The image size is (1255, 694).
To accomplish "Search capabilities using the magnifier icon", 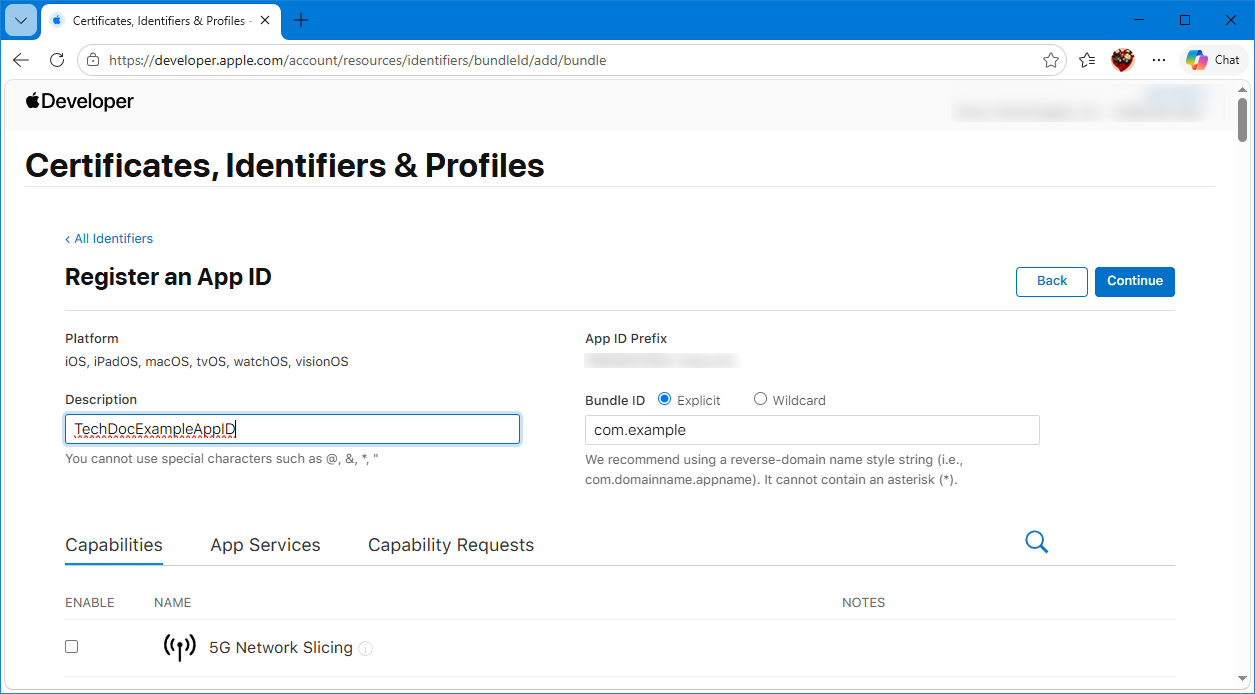I will click(1037, 542).
